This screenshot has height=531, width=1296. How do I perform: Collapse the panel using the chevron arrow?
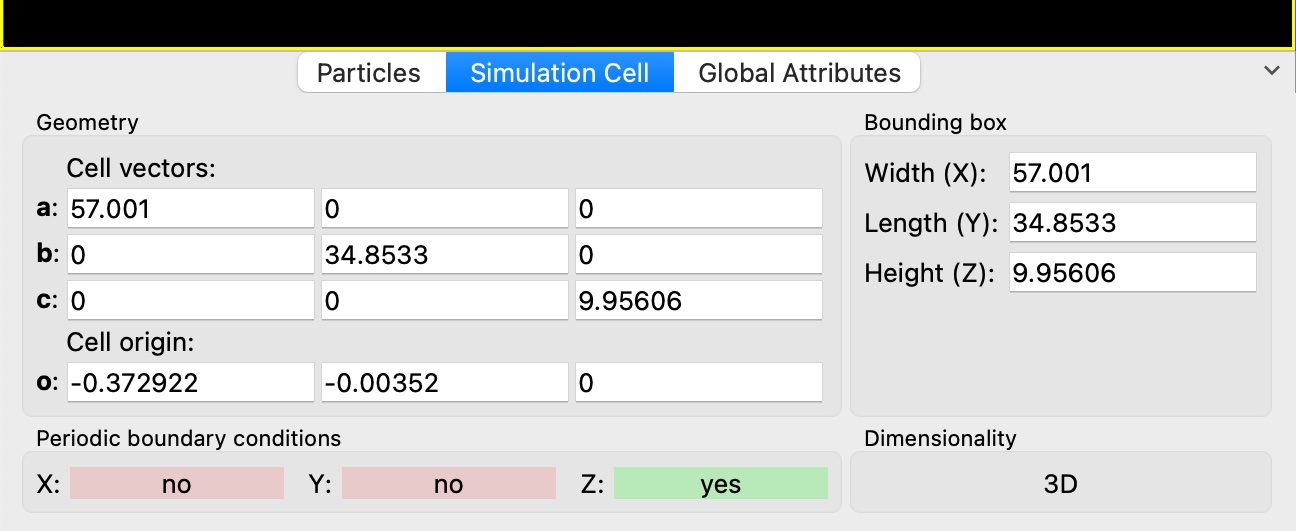pos(1272,71)
